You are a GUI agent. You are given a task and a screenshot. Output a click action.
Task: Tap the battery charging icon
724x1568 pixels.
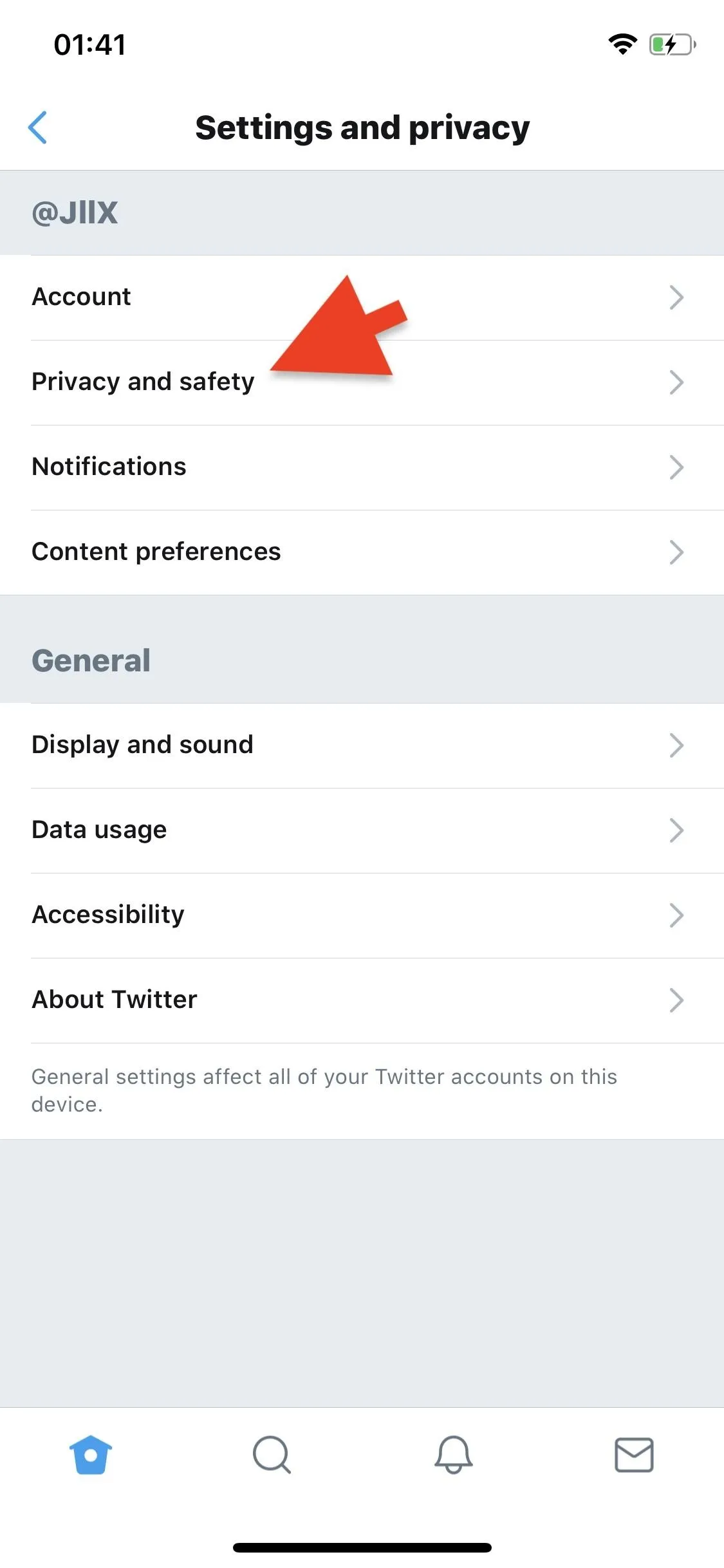pyautogui.click(x=673, y=44)
